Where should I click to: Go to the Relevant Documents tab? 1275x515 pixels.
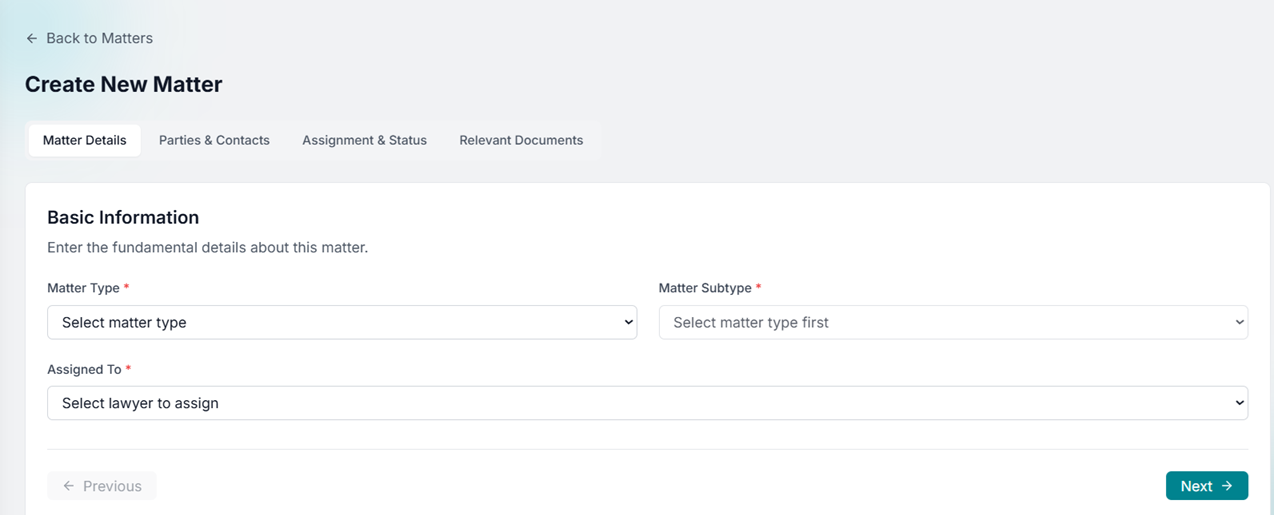[521, 140]
